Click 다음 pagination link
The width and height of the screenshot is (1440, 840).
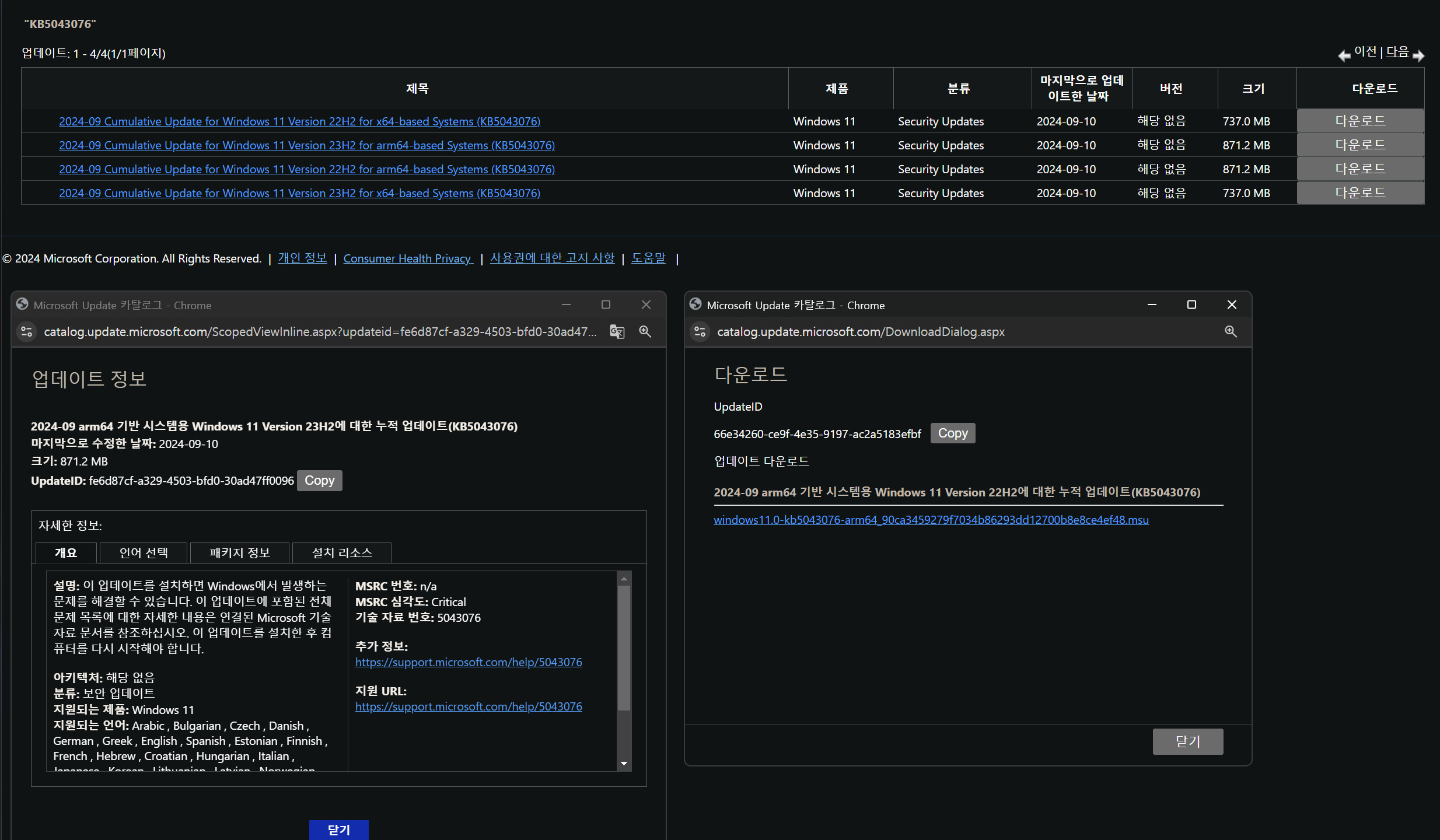click(x=1397, y=52)
